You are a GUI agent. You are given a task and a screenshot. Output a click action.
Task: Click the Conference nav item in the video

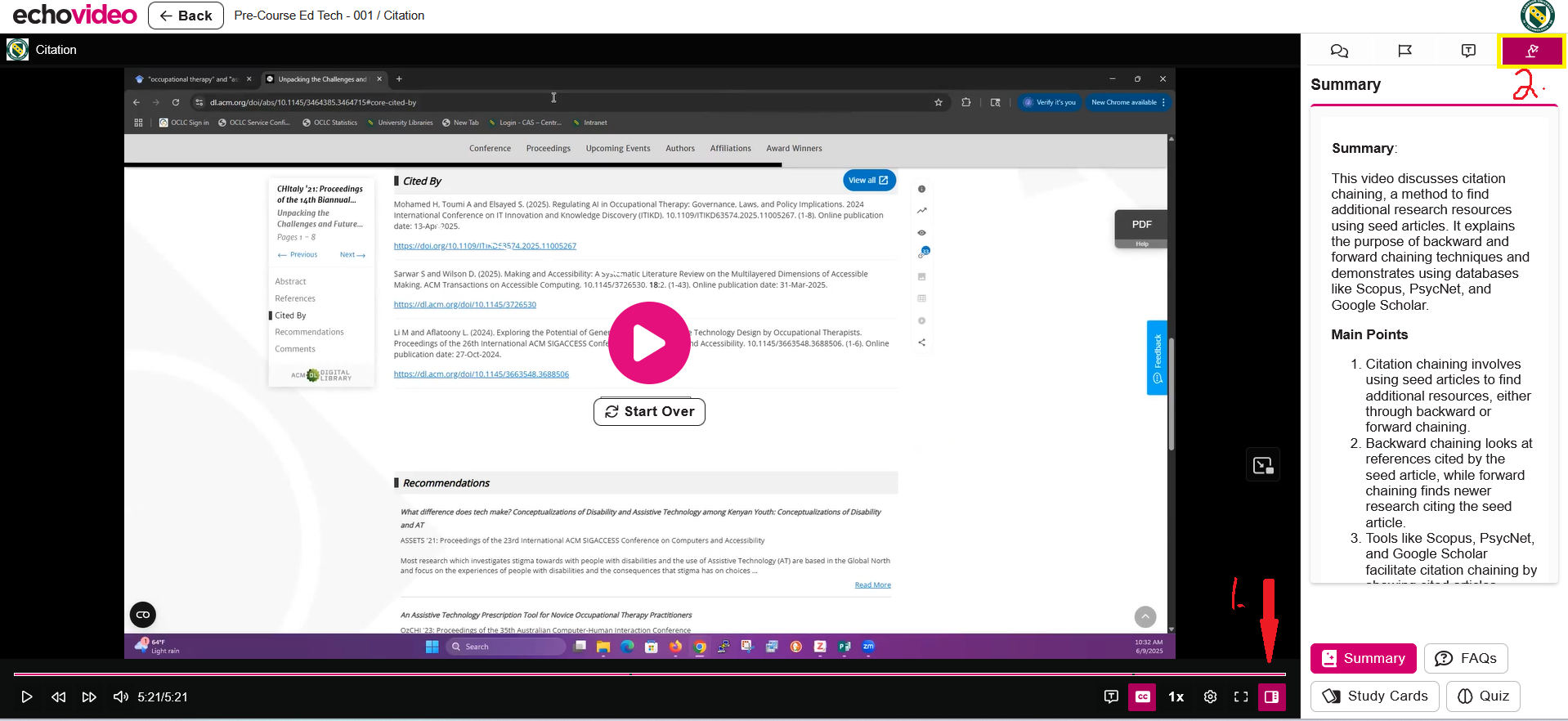point(490,148)
